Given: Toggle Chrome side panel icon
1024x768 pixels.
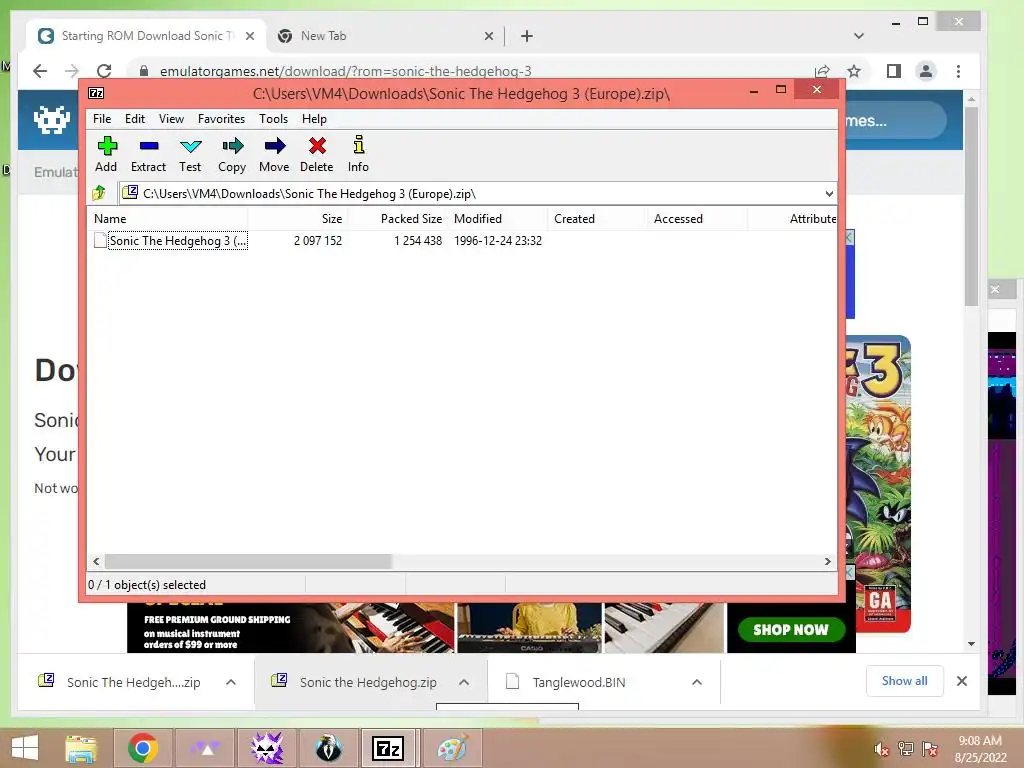Looking at the screenshot, I should tap(894, 71).
